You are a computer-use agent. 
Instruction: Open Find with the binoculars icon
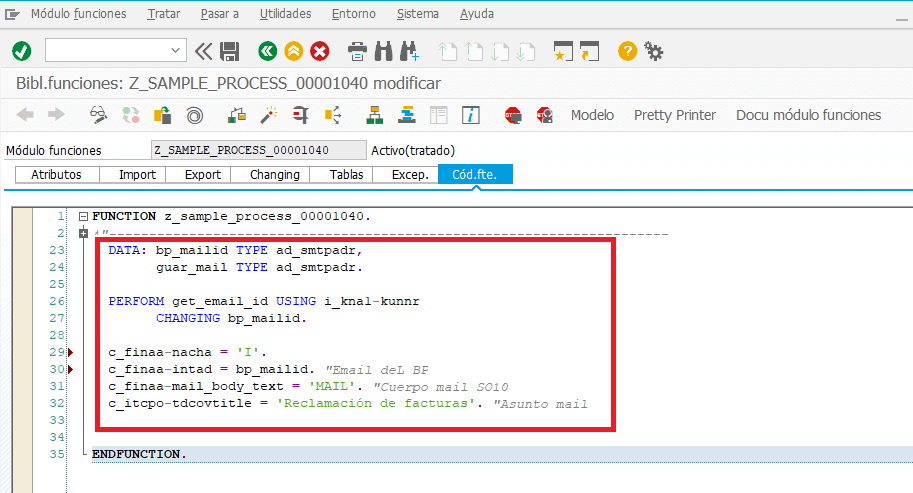(x=383, y=51)
